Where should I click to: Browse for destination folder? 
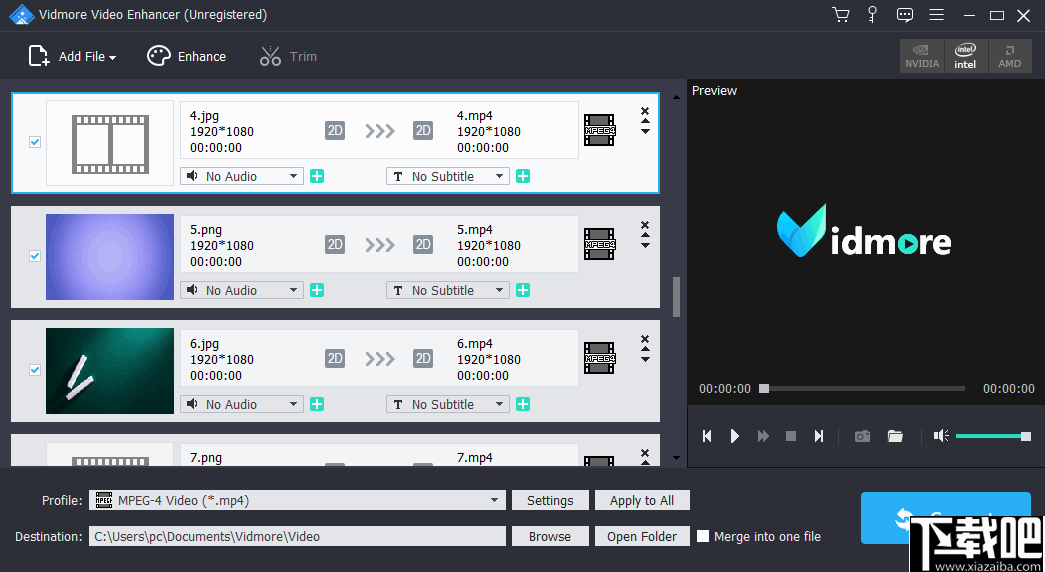click(550, 536)
